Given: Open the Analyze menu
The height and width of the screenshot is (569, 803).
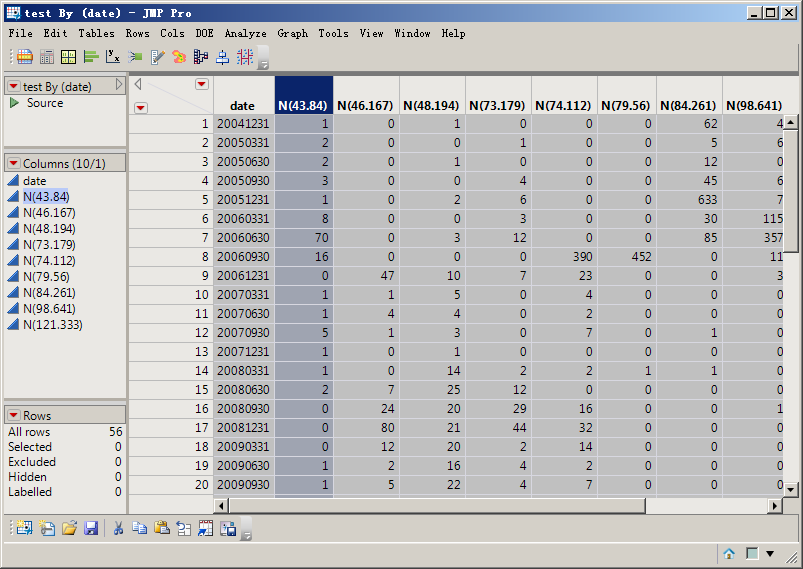Looking at the screenshot, I should coord(245,33).
